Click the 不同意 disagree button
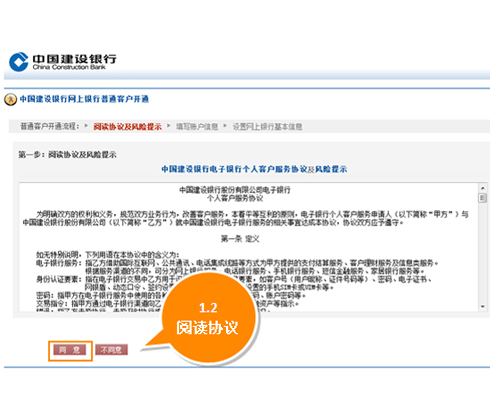The height and width of the screenshot is (416, 490). pyautogui.click(x=111, y=350)
